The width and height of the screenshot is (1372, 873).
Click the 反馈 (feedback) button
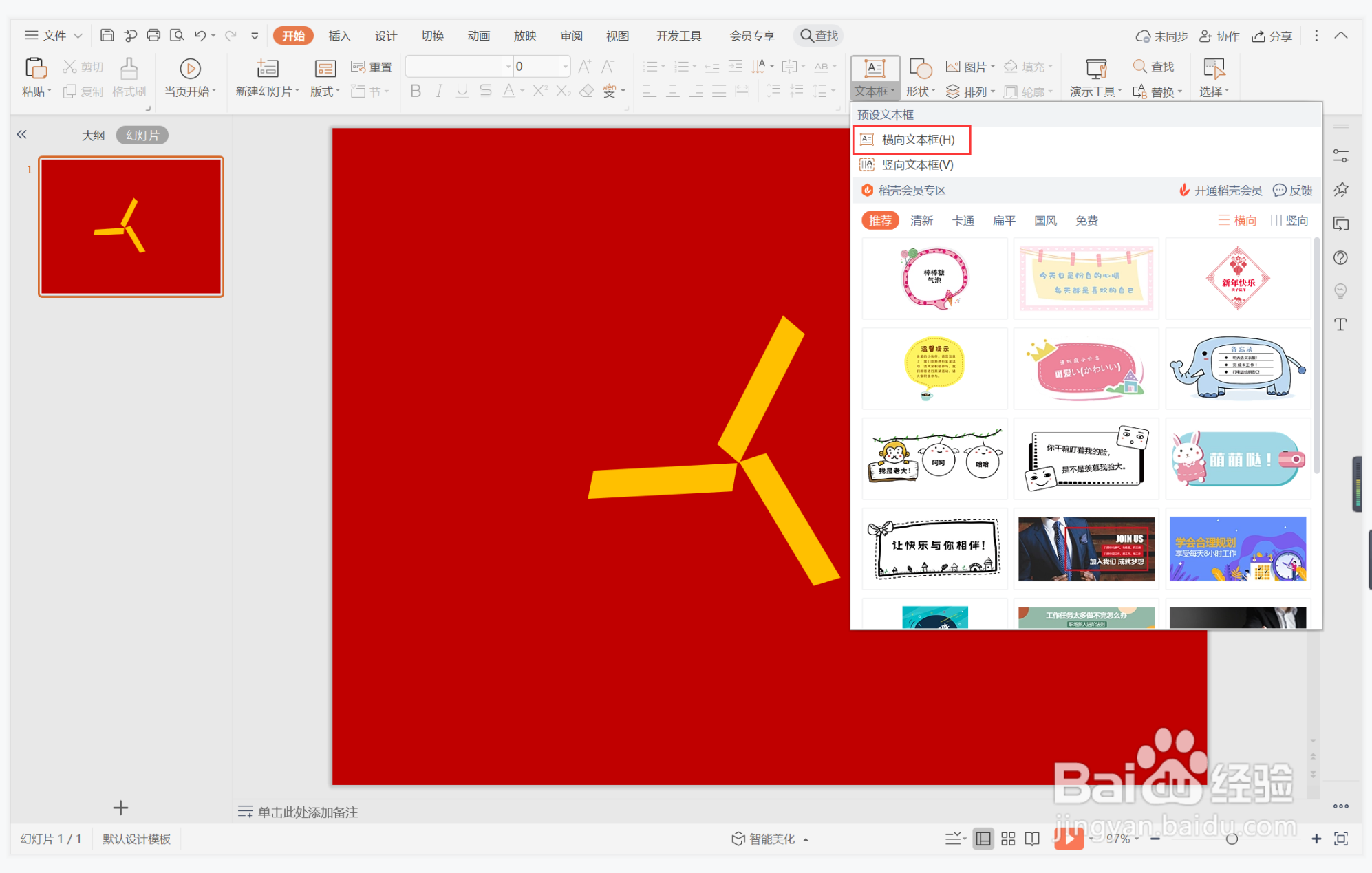pyautogui.click(x=1293, y=191)
